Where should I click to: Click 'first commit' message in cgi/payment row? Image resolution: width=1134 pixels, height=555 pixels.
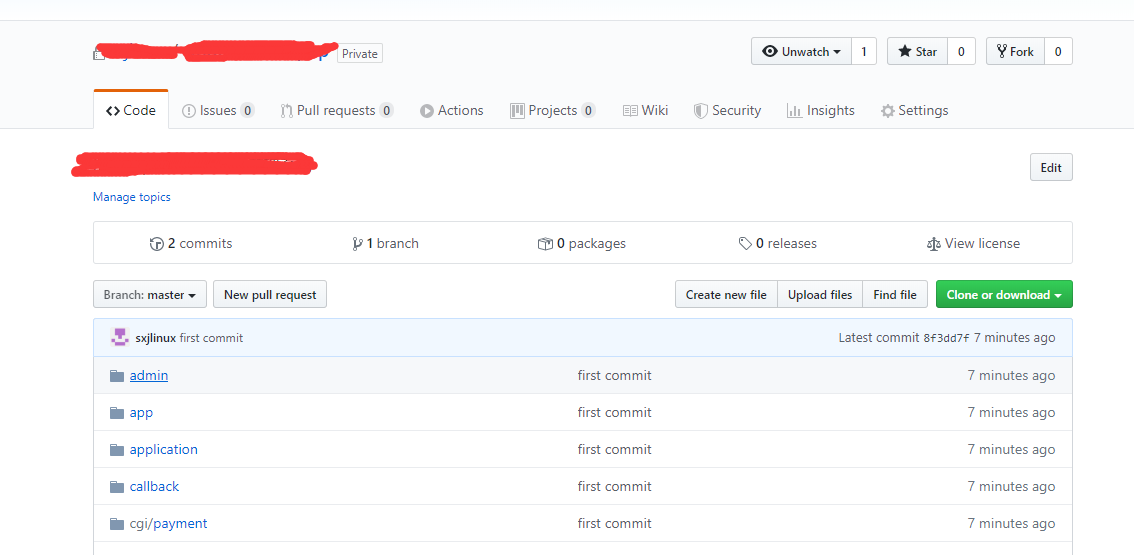(614, 523)
